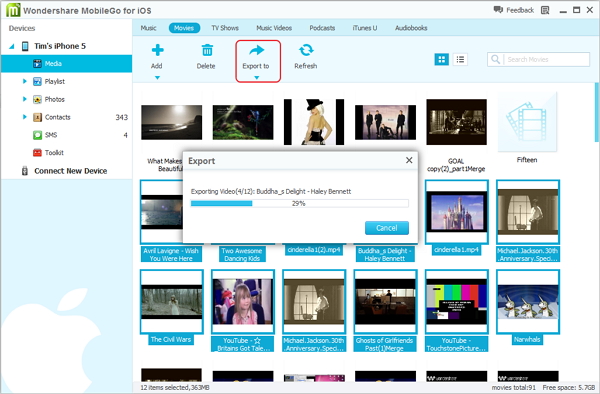Select YouTube Britains Got Talent thumbnail

click(x=243, y=301)
